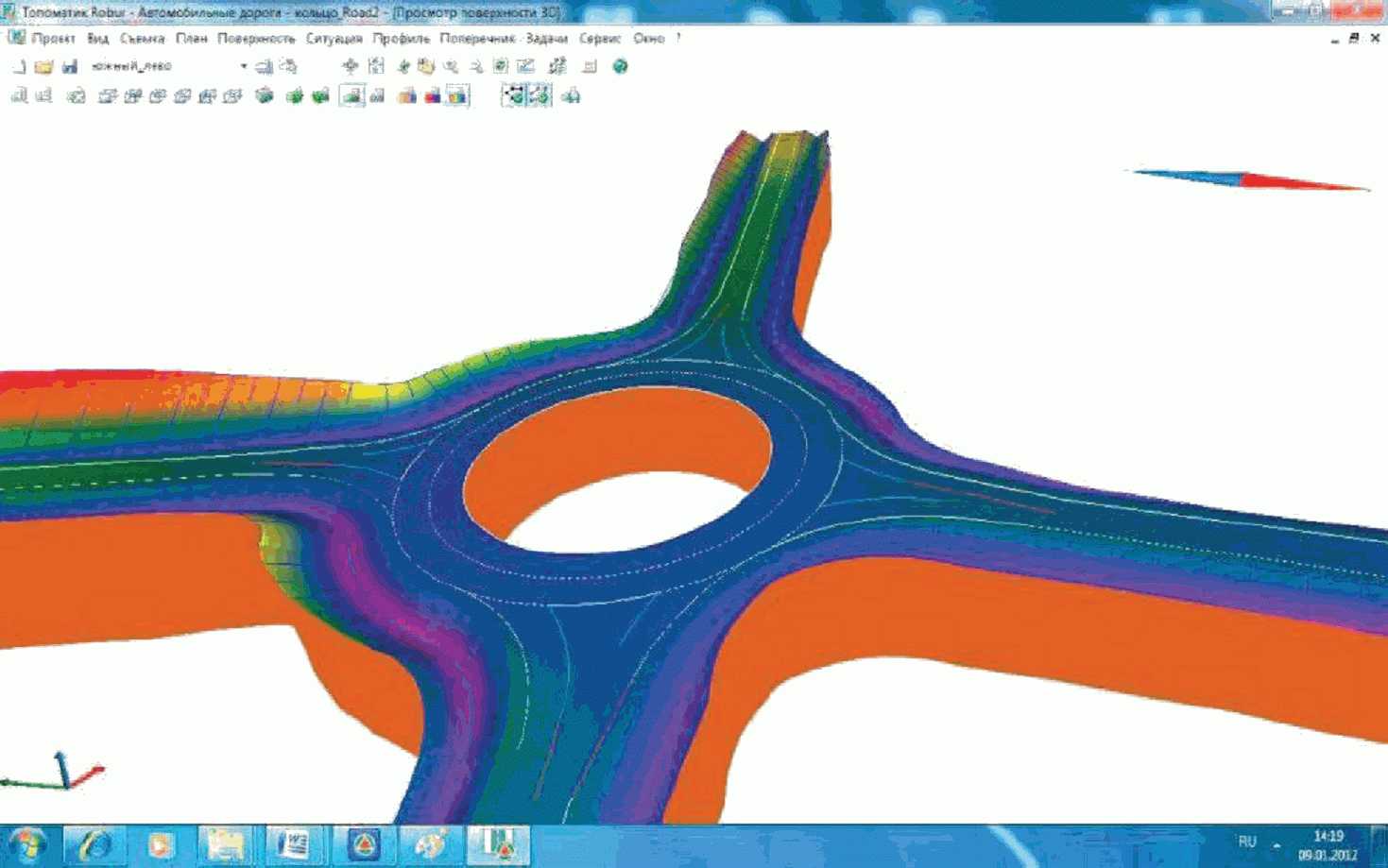This screenshot has height=868, width=1388.
Task: Click the red-blue gradient surface icon
Action: (x=433, y=95)
